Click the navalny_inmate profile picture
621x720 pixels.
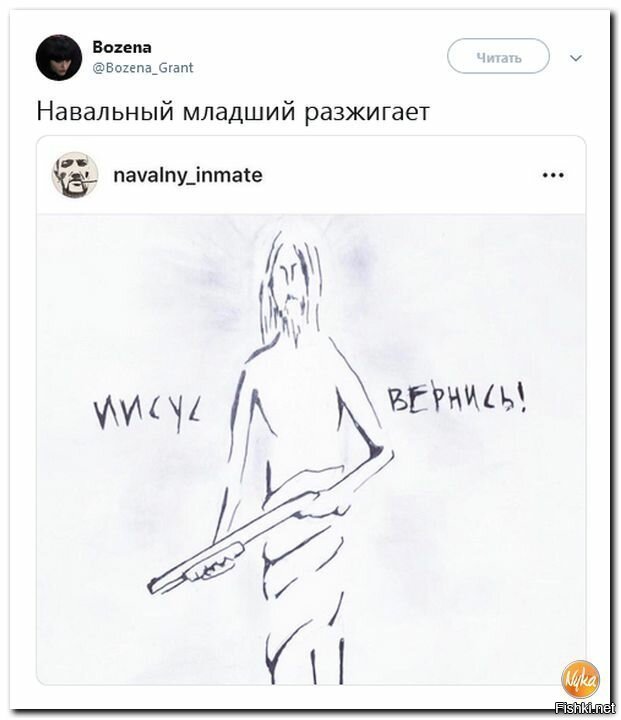(x=74, y=175)
